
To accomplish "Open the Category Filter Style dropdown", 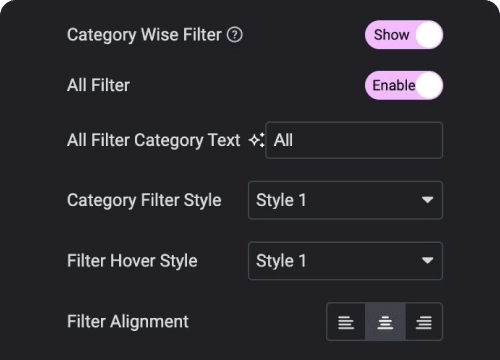I will (345, 200).
